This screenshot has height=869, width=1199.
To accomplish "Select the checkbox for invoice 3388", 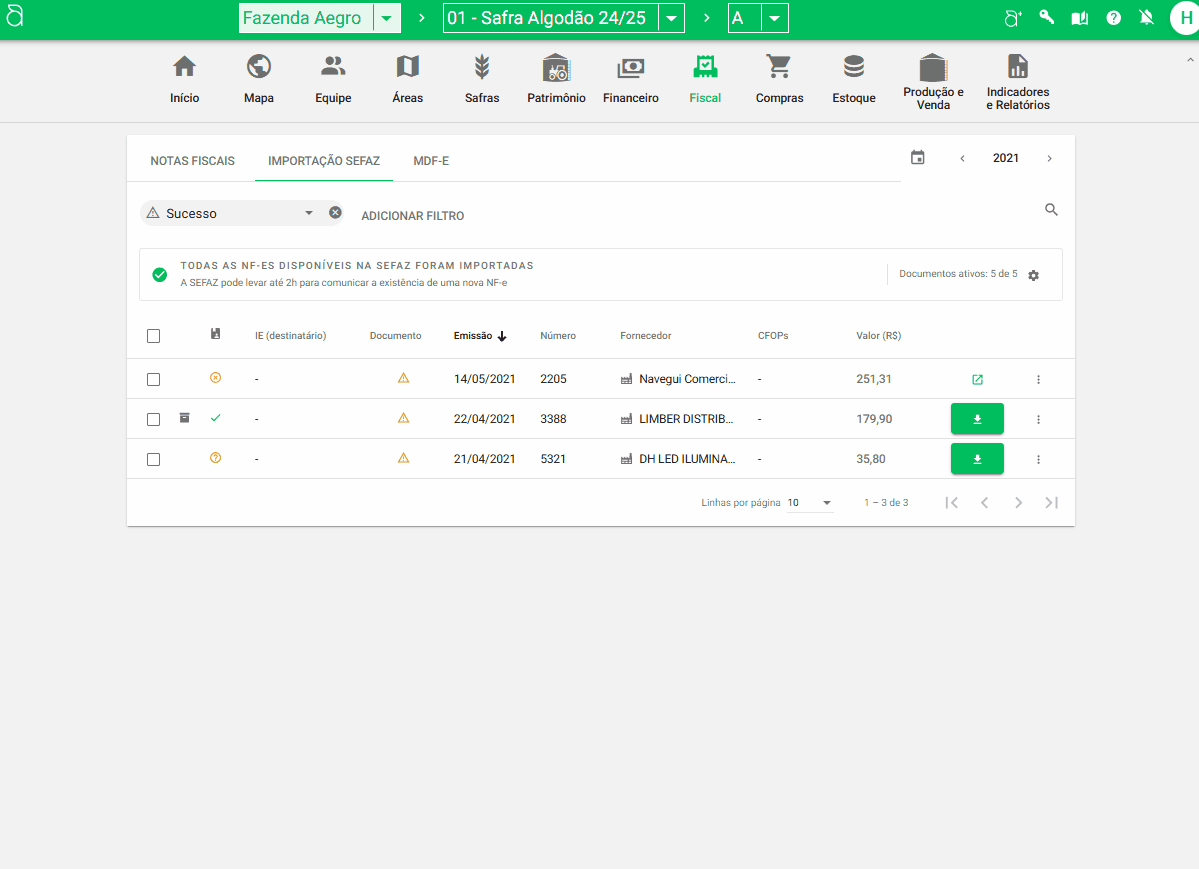I will pyautogui.click(x=153, y=419).
